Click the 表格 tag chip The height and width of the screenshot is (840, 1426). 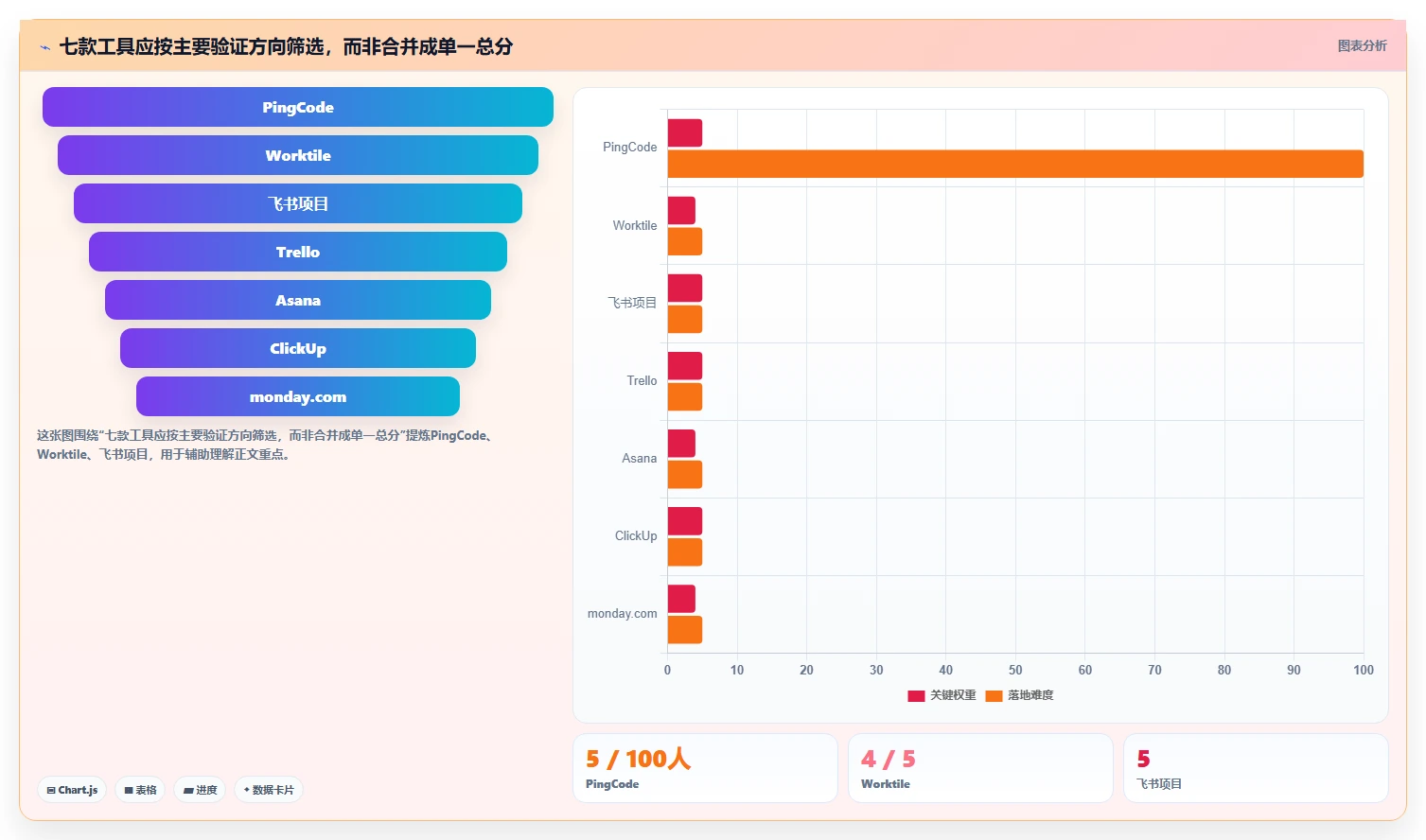pos(140,790)
